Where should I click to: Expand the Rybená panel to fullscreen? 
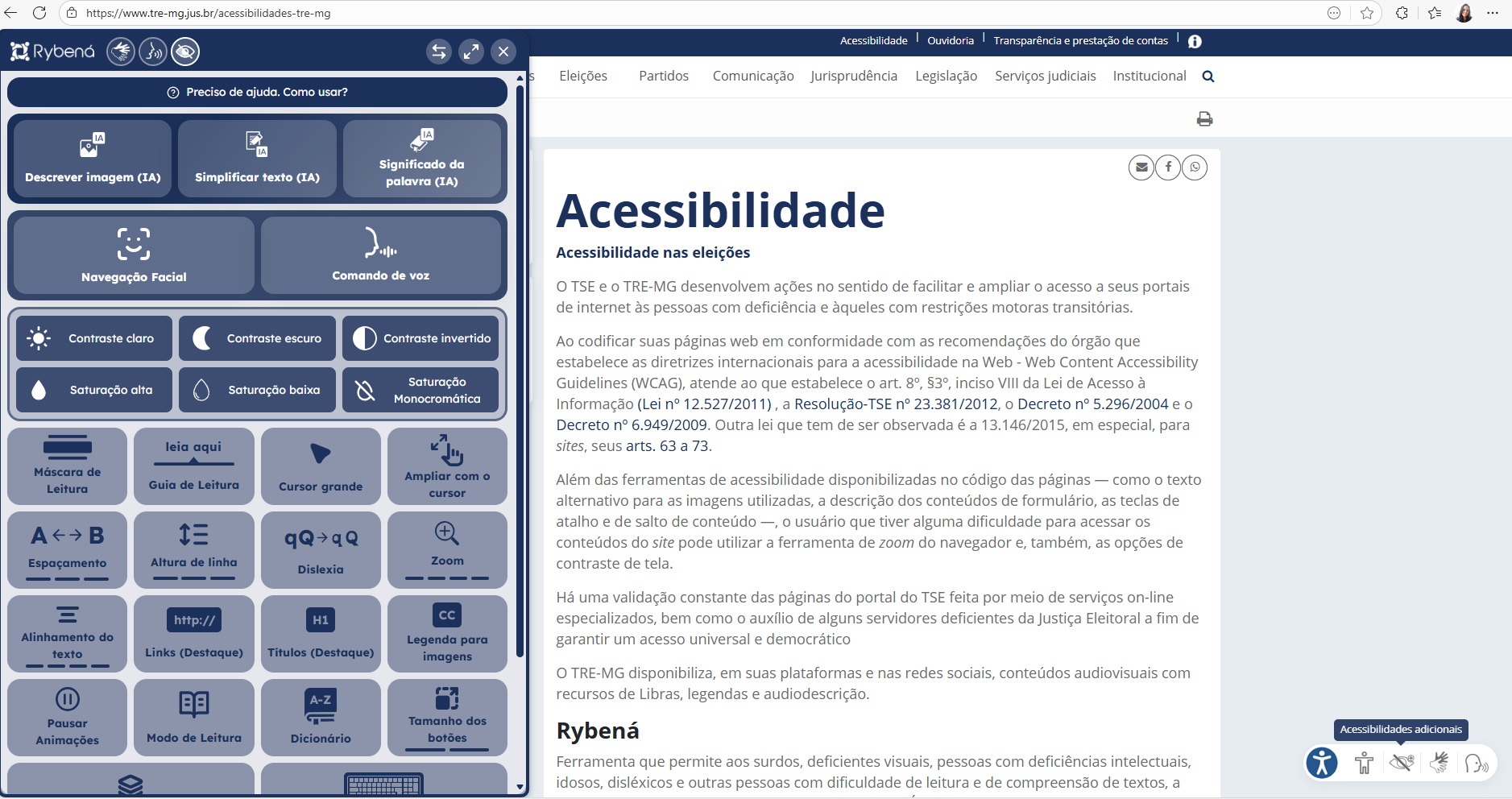tap(471, 52)
